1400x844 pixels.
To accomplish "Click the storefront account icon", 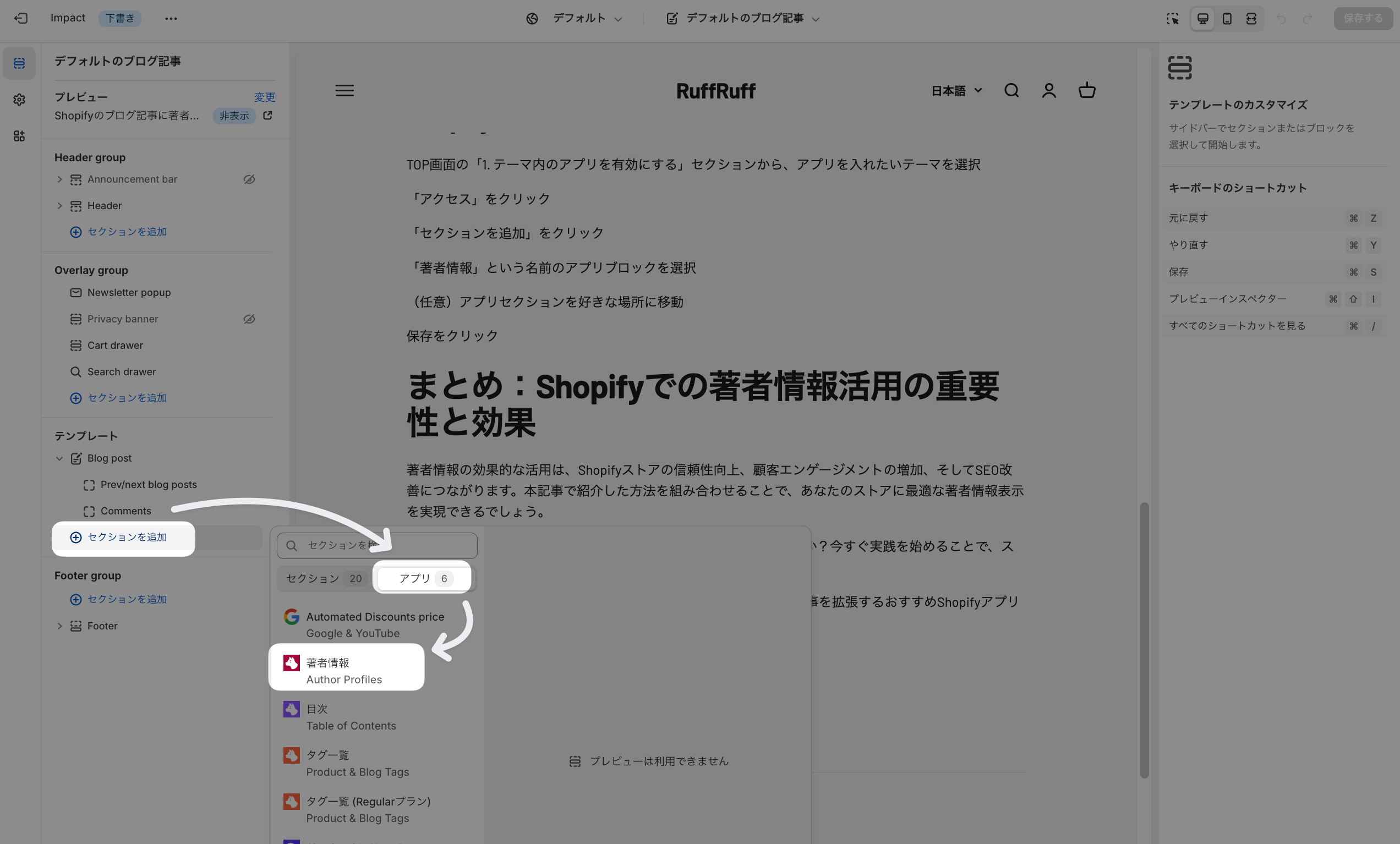I will coord(1049,90).
